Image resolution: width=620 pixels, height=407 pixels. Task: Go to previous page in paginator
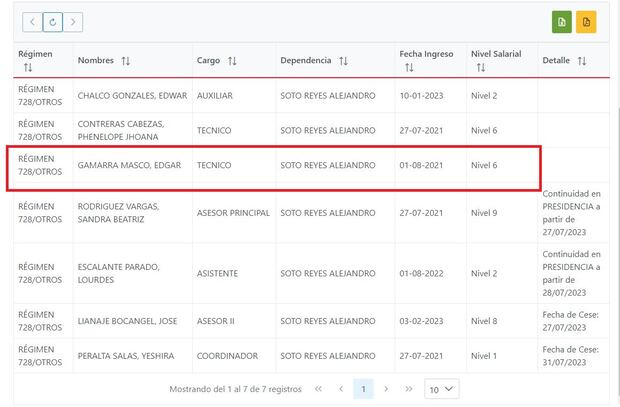point(341,388)
